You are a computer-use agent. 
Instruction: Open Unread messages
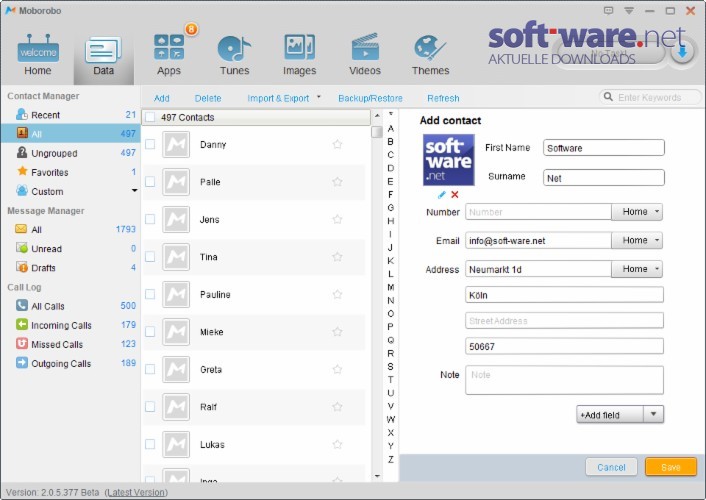tap(71, 249)
